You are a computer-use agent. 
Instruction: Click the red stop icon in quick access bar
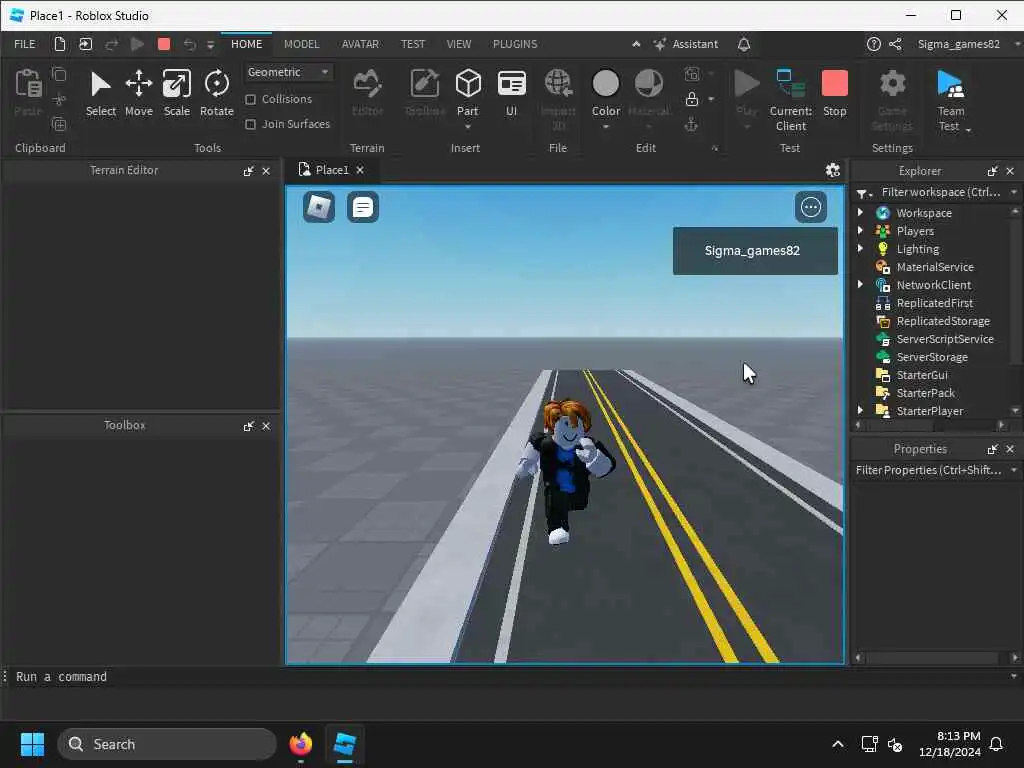tap(164, 44)
